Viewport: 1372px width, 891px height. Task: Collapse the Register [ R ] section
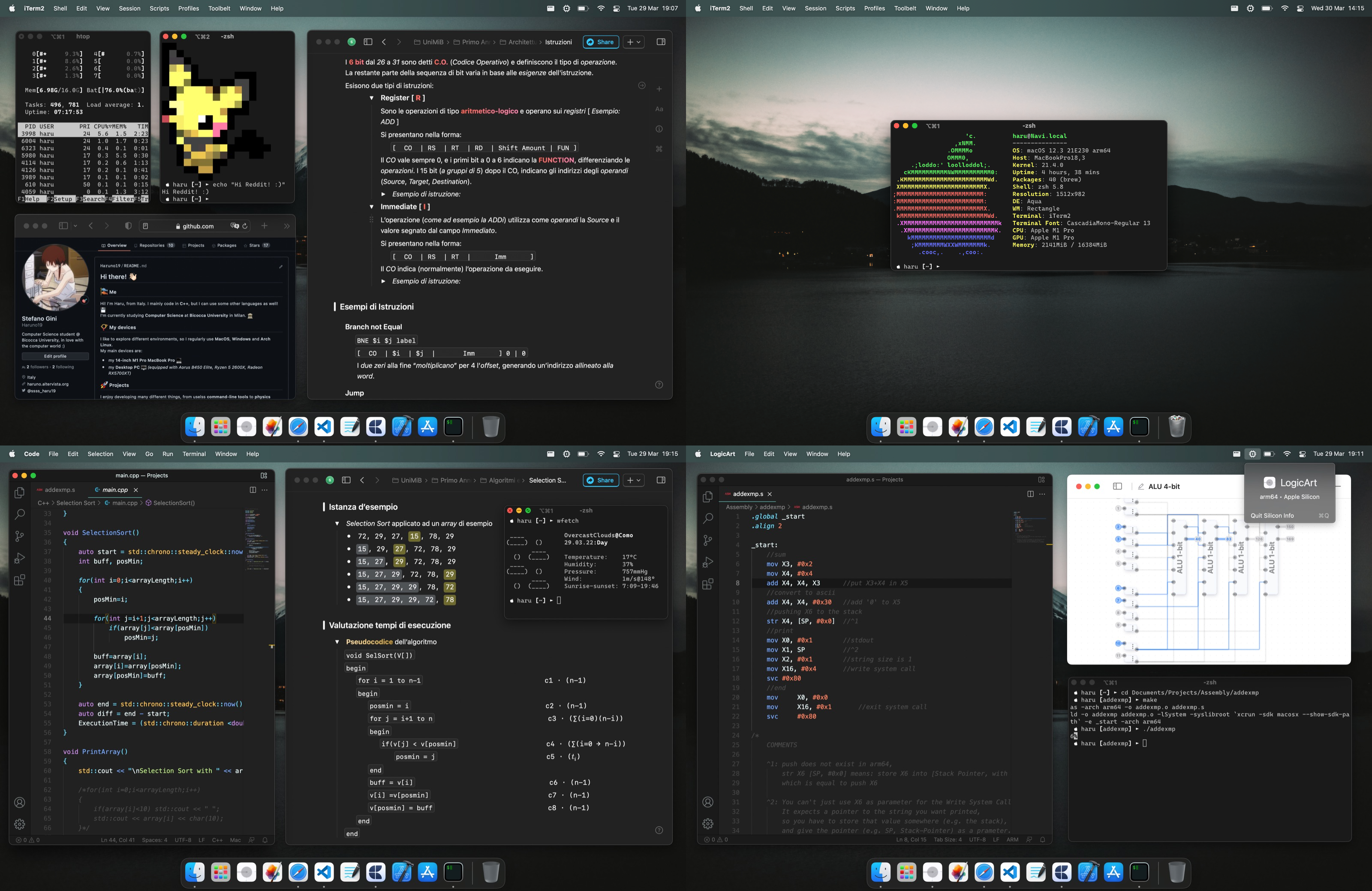coord(371,98)
